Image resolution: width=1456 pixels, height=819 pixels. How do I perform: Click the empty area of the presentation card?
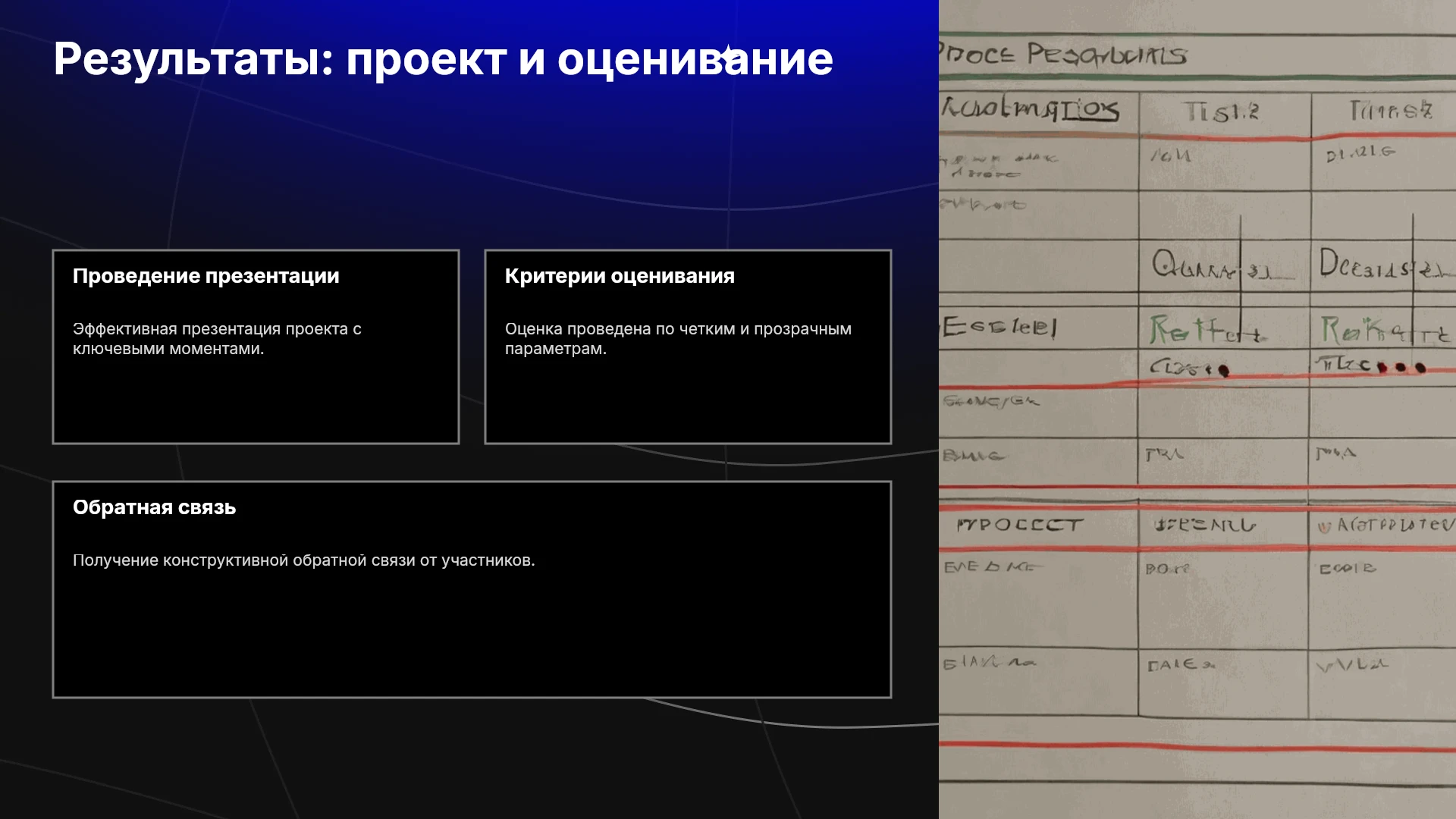[256, 400]
